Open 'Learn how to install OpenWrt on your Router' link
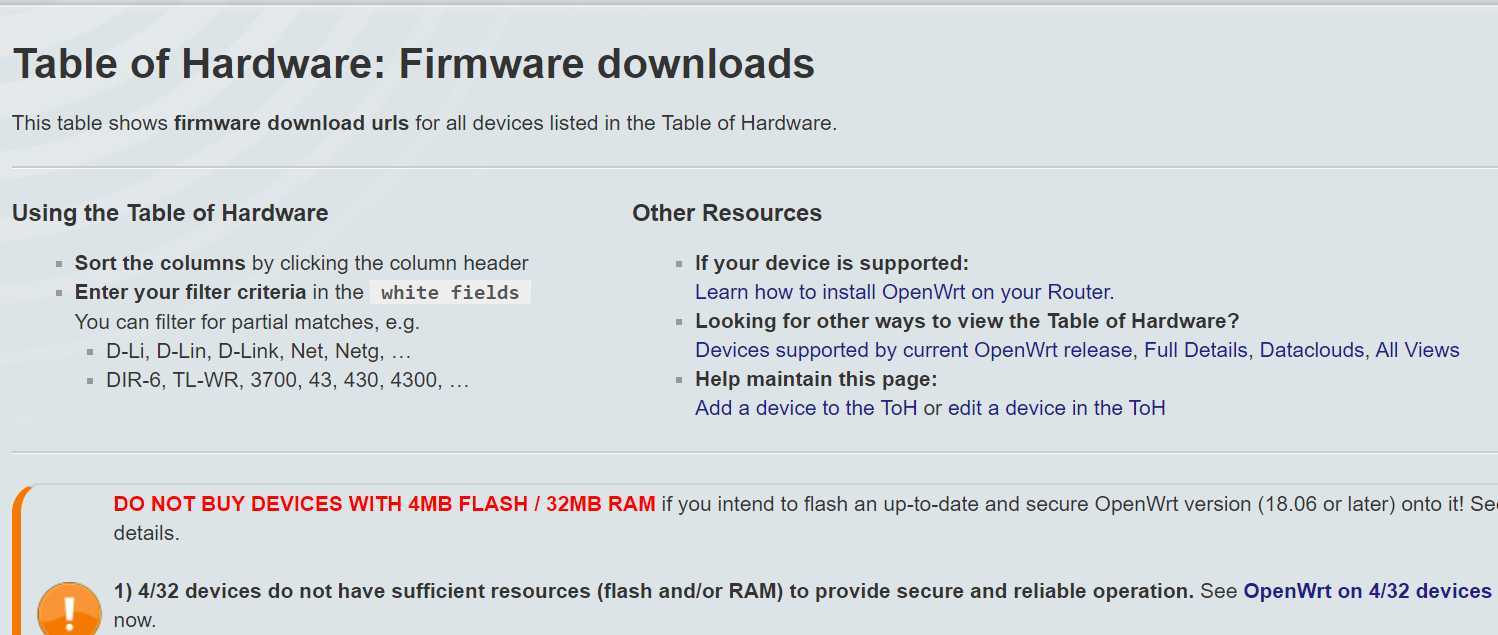The height and width of the screenshot is (635, 1498). pos(904,292)
